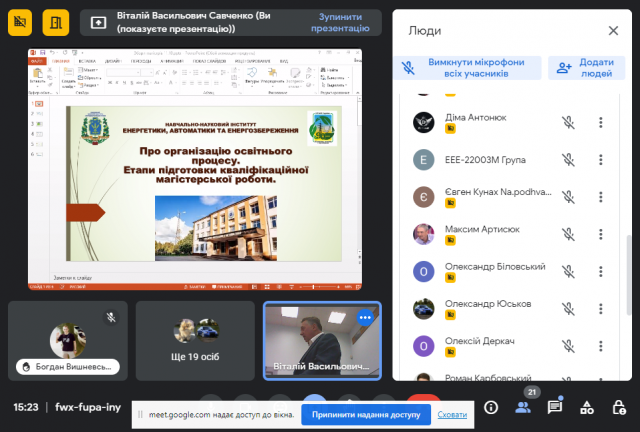Mute Діма Антонюк's microphone
This screenshot has height=432, width=640.
(567, 123)
